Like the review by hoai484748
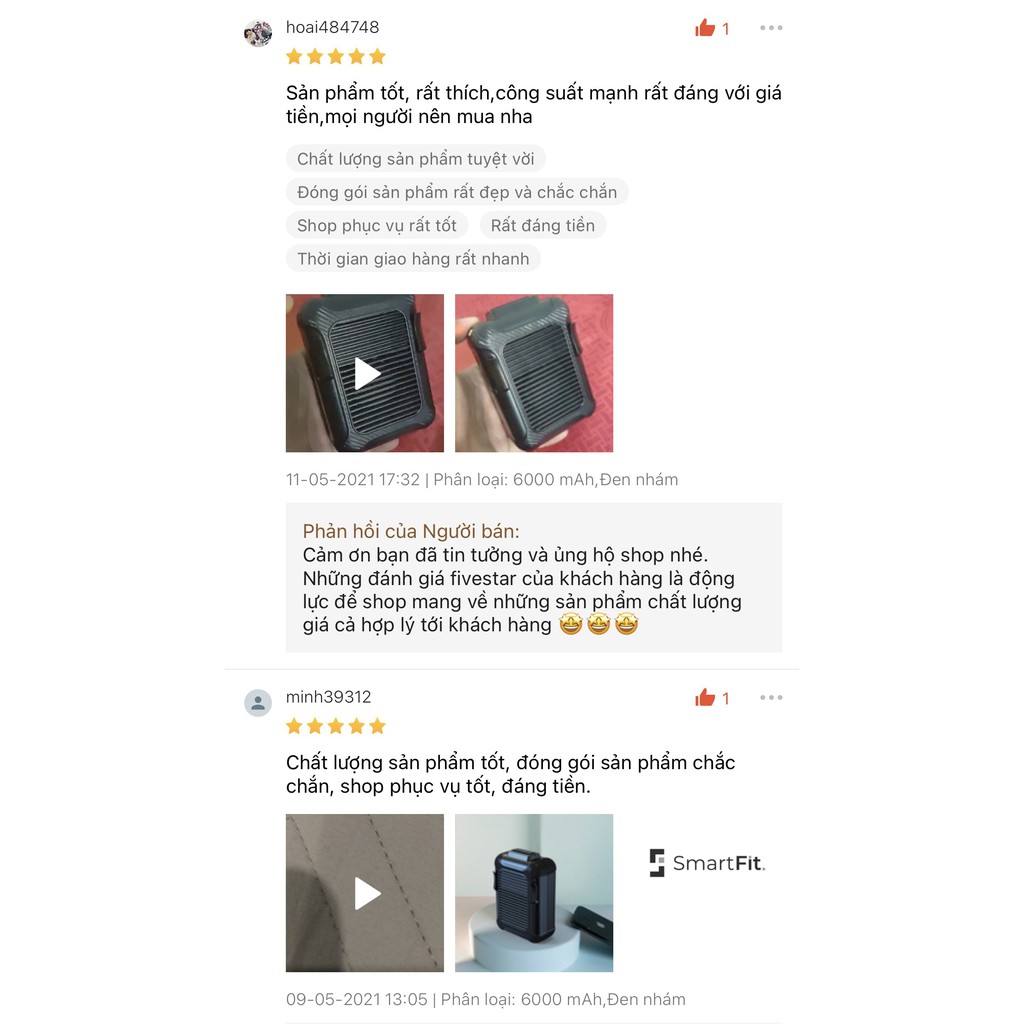The width and height of the screenshot is (1024, 1024). click(x=712, y=28)
